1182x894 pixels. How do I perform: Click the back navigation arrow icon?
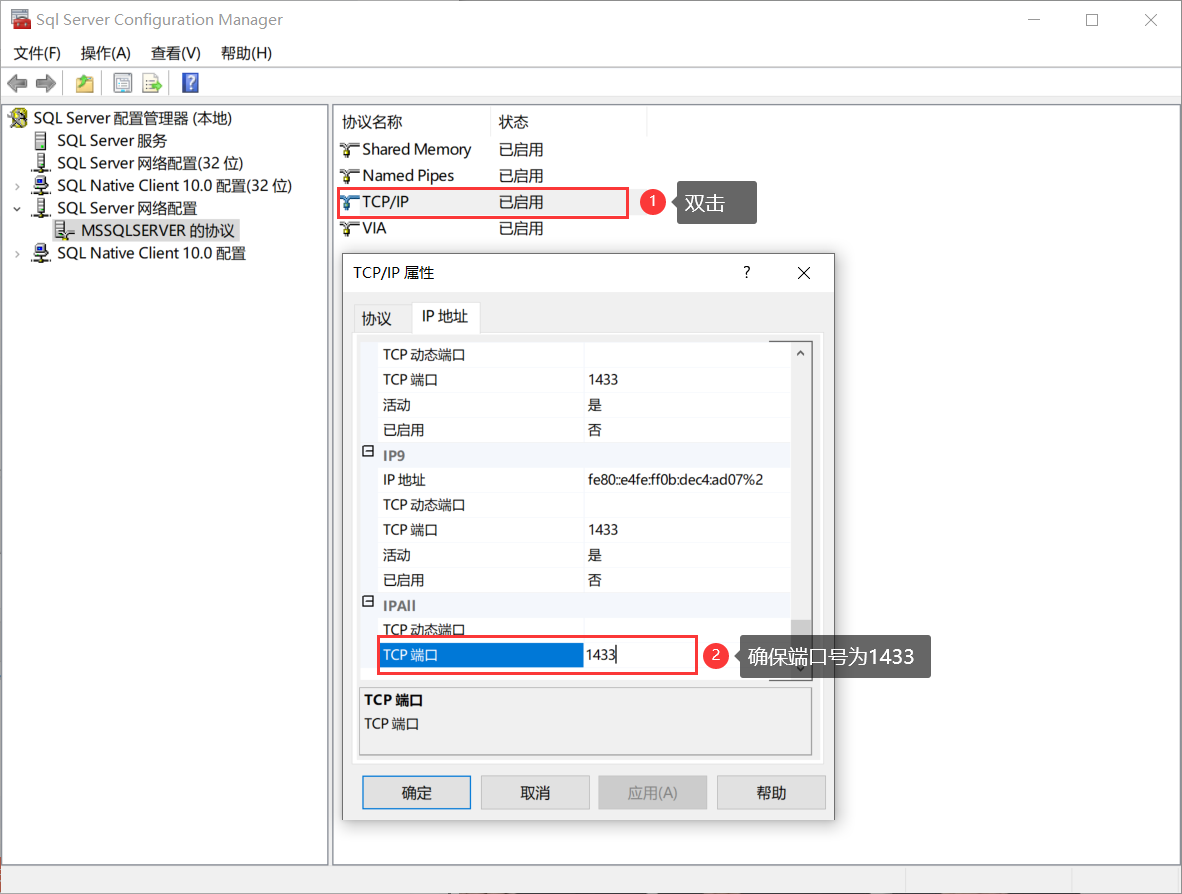click(17, 82)
